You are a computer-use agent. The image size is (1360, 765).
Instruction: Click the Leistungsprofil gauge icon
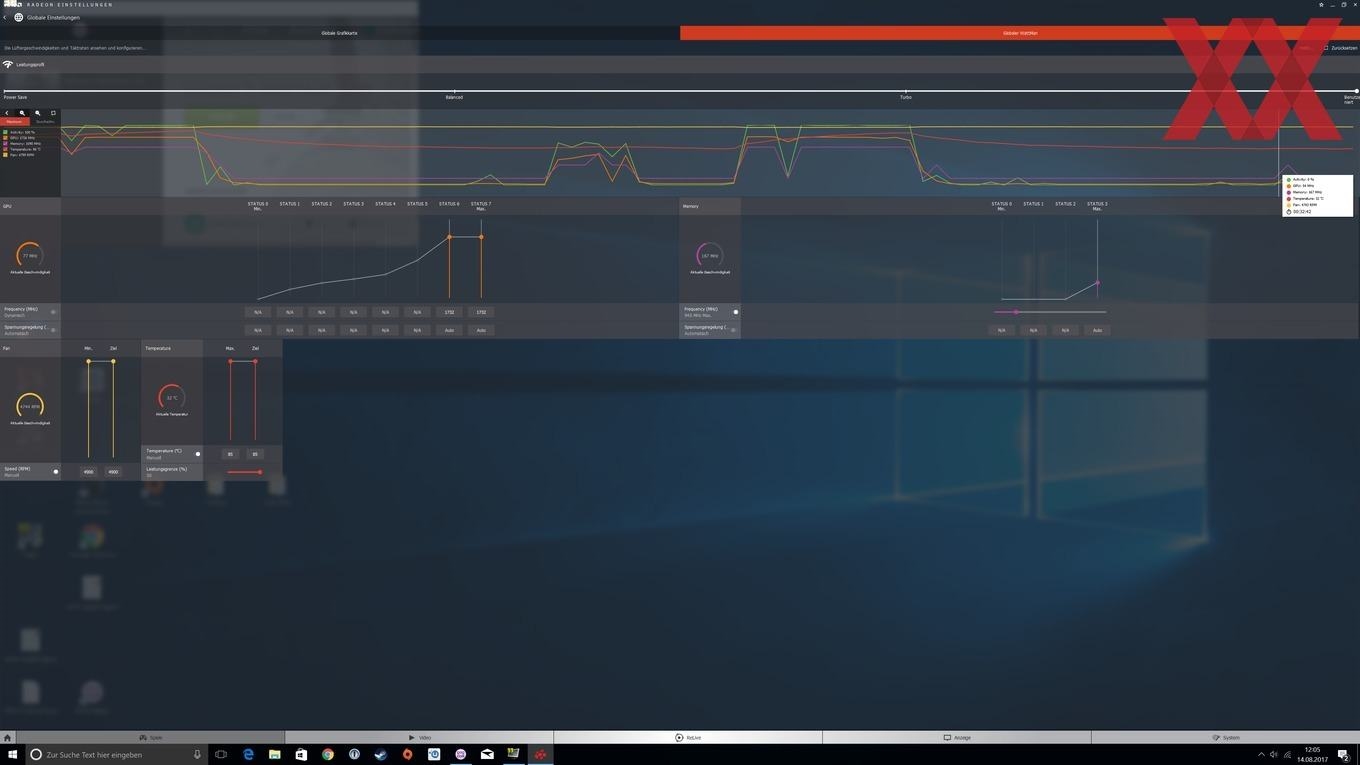pyautogui.click(x=8, y=64)
